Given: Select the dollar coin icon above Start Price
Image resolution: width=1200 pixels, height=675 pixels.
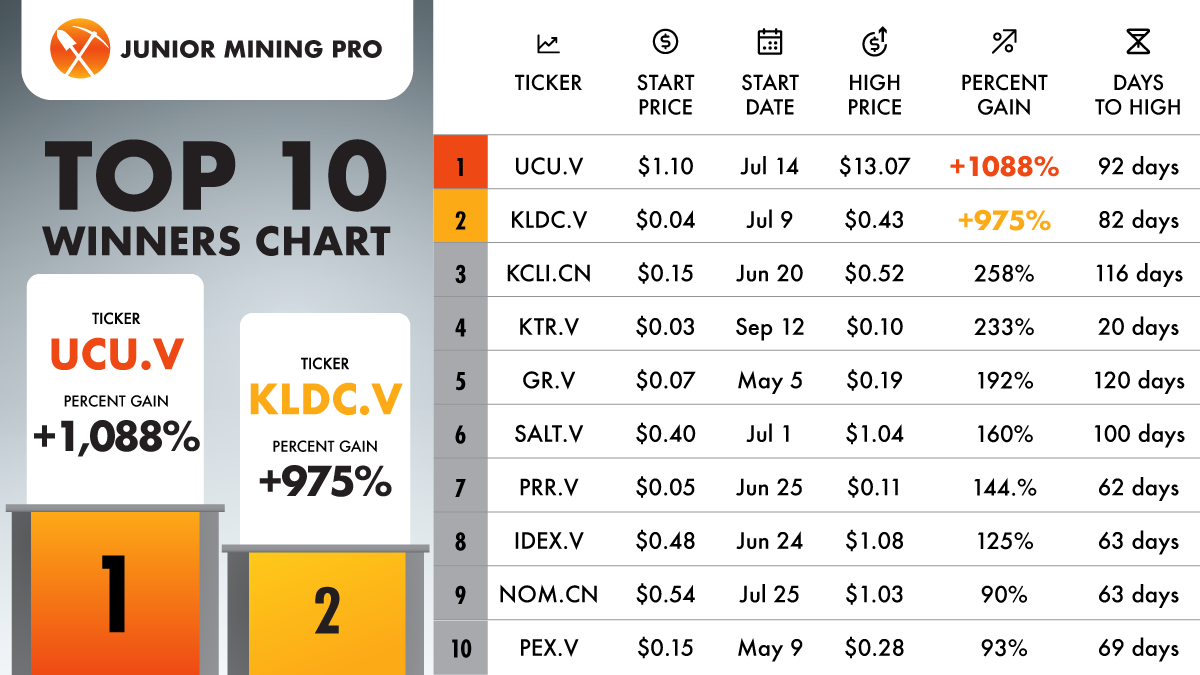Looking at the screenshot, I should tap(665, 42).
